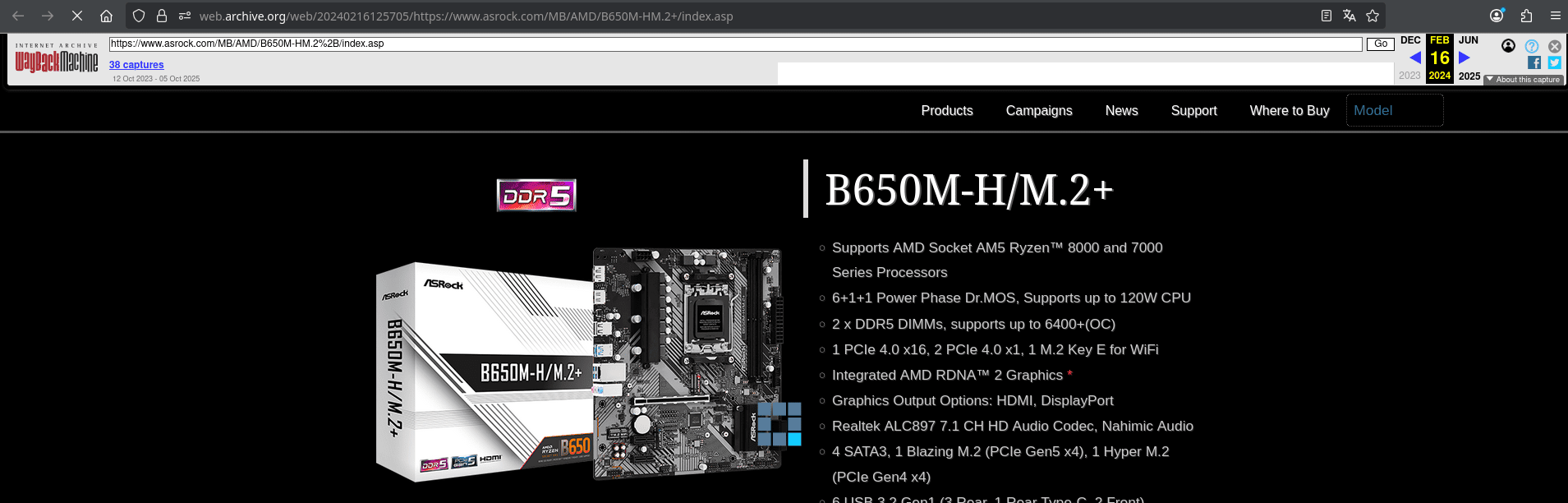The width and height of the screenshot is (1568, 503).
Task: Open Wayback Machine logo home
Action: (x=57, y=58)
